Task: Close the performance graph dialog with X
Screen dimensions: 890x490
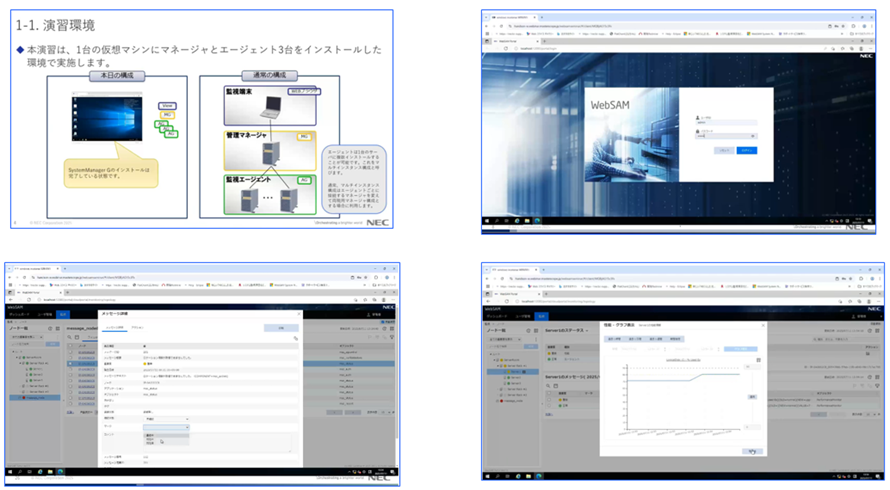Action: tap(765, 324)
